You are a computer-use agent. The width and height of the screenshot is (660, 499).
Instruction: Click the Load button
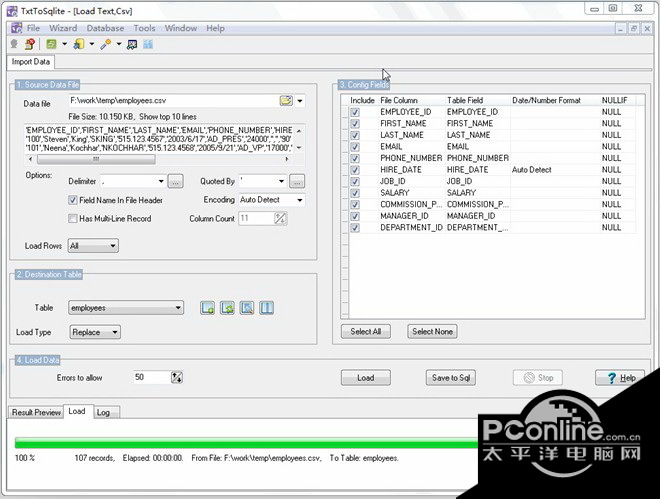point(366,378)
